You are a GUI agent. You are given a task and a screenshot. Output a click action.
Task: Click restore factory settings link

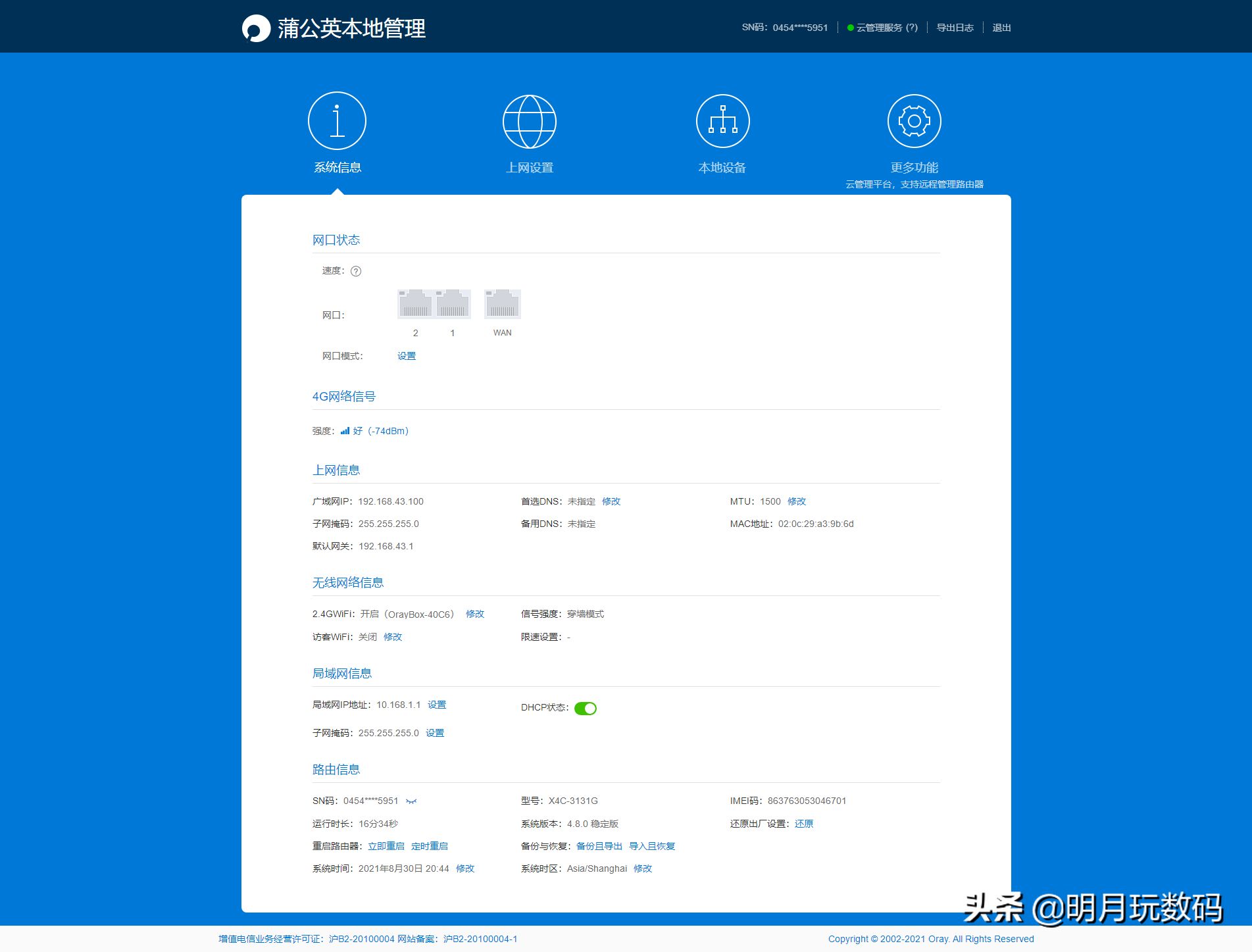point(804,824)
